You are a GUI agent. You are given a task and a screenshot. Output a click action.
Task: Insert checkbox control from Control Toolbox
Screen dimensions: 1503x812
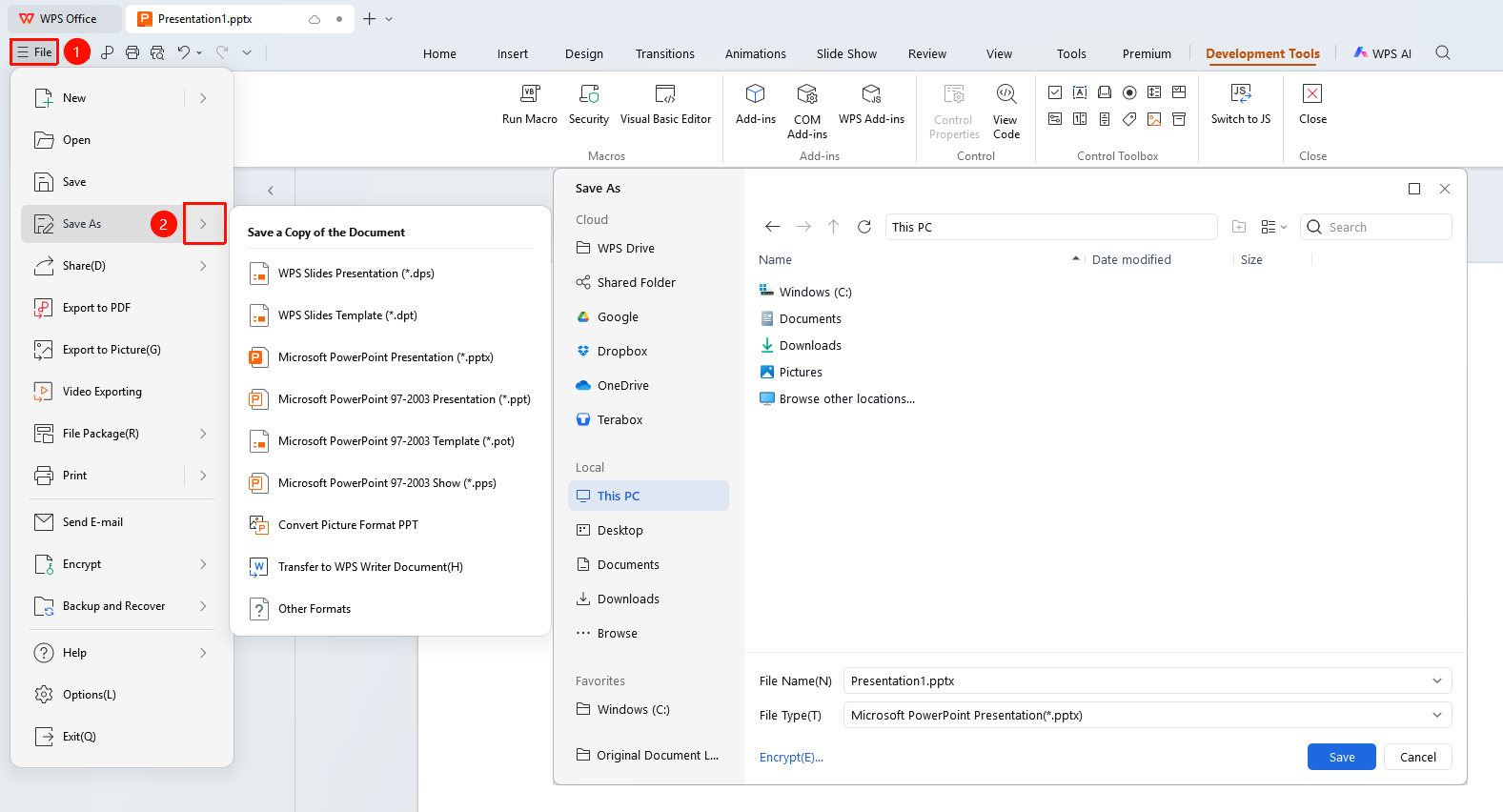tap(1055, 92)
